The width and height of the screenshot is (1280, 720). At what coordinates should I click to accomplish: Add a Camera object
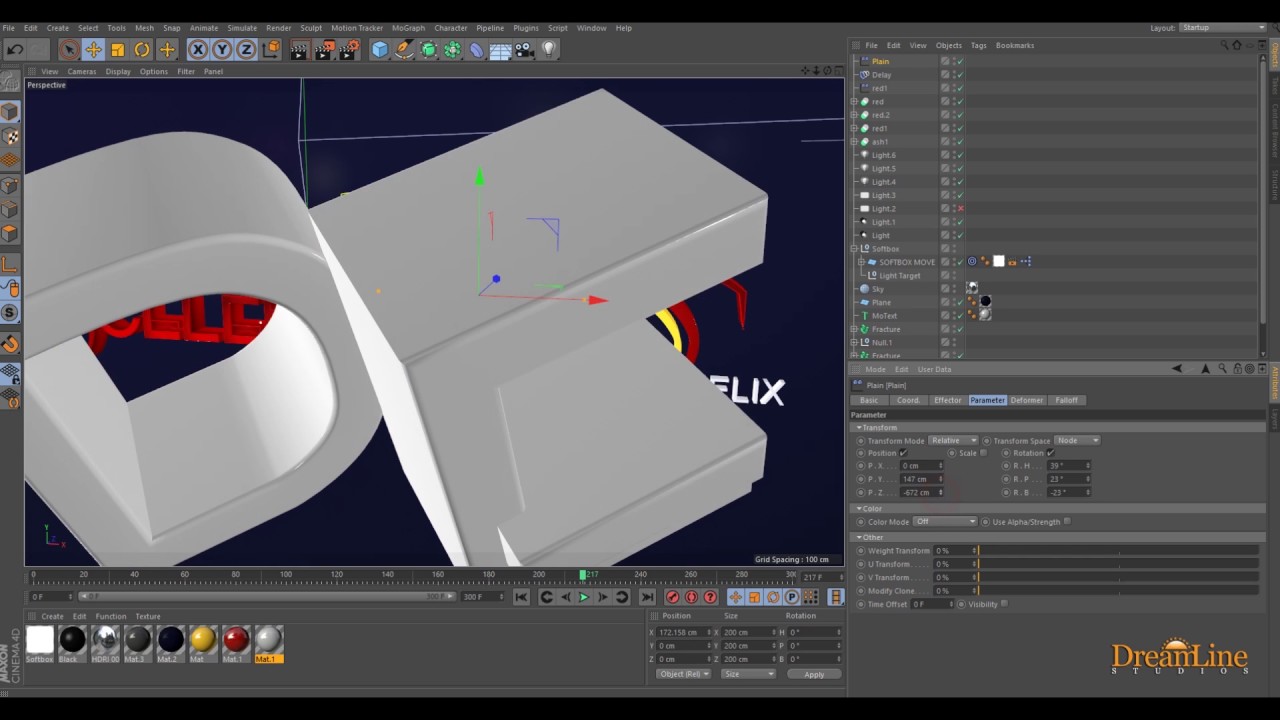(525, 49)
